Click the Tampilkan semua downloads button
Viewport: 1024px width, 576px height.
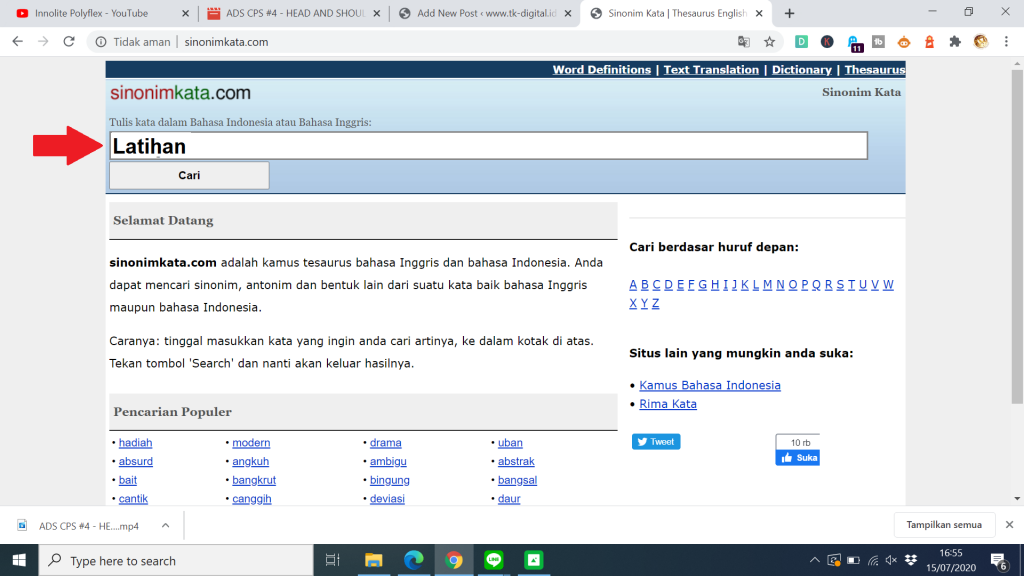944,525
